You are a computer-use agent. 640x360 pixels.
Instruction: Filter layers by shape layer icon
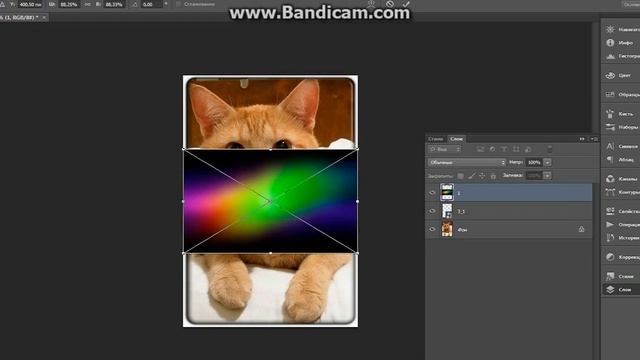516,149
